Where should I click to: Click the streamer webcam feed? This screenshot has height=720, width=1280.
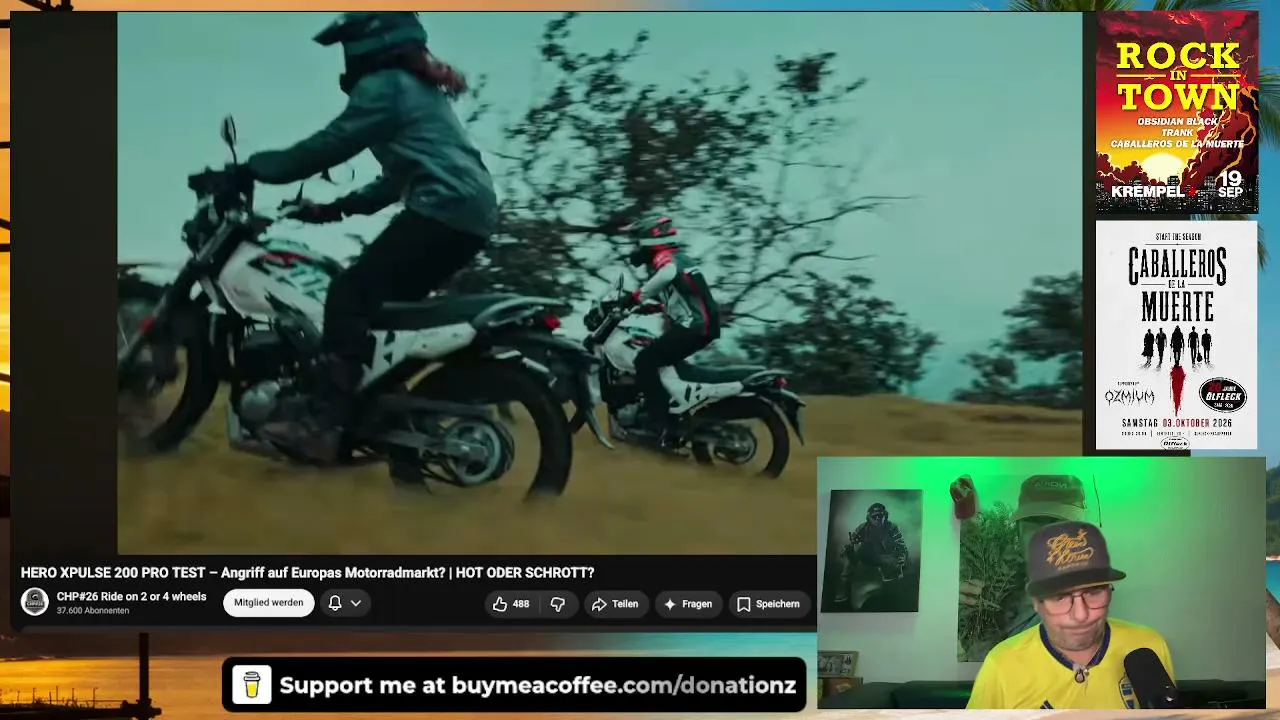(x=1041, y=583)
